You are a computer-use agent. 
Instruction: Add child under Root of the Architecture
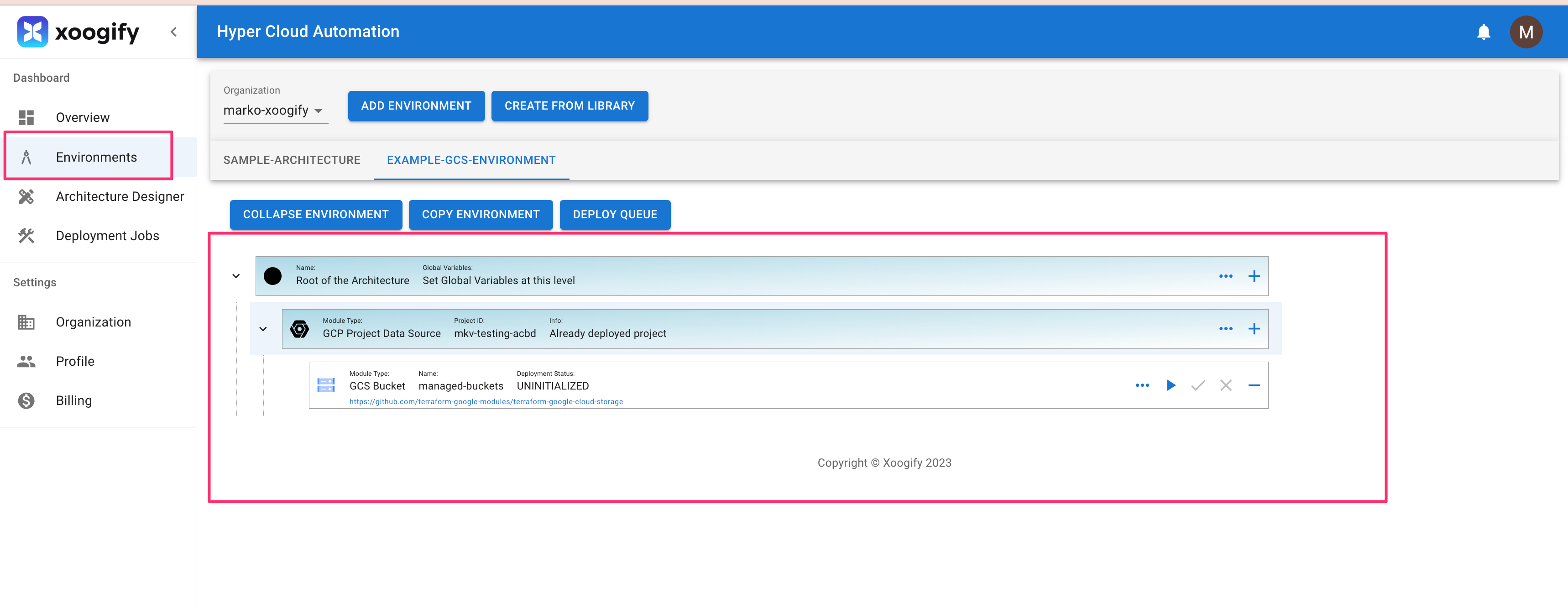point(1254,276)
